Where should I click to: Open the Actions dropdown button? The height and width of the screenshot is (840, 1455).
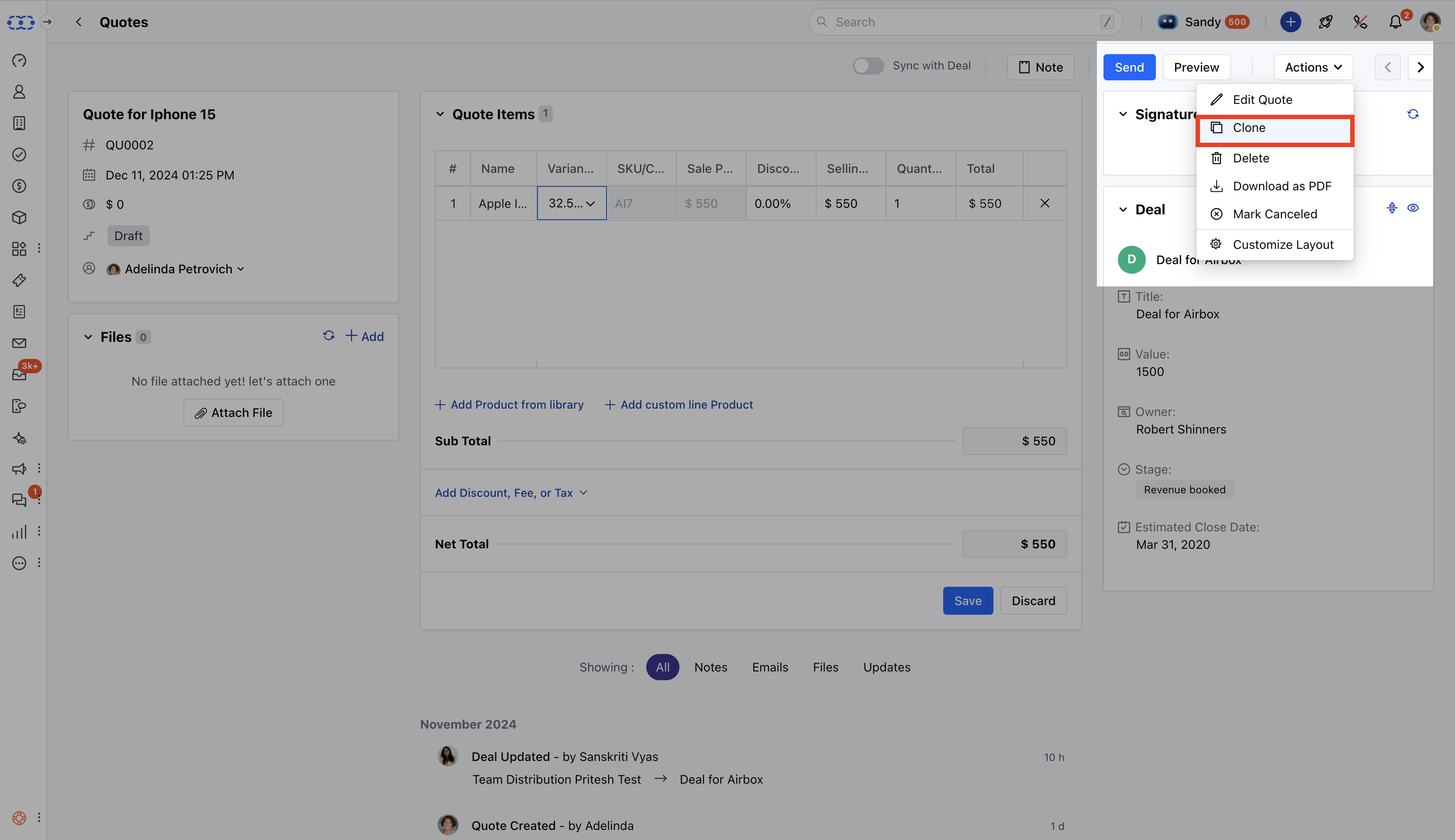pos(1313,68)
